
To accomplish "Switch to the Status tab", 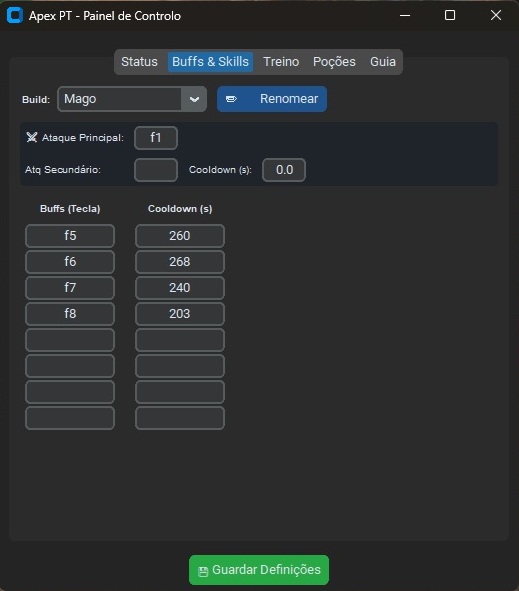I will (139, 62).
